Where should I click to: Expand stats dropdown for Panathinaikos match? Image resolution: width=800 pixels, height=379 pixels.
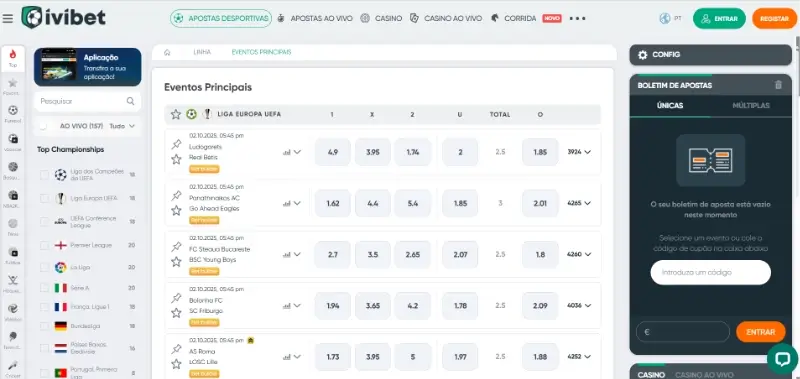[292, 203]
